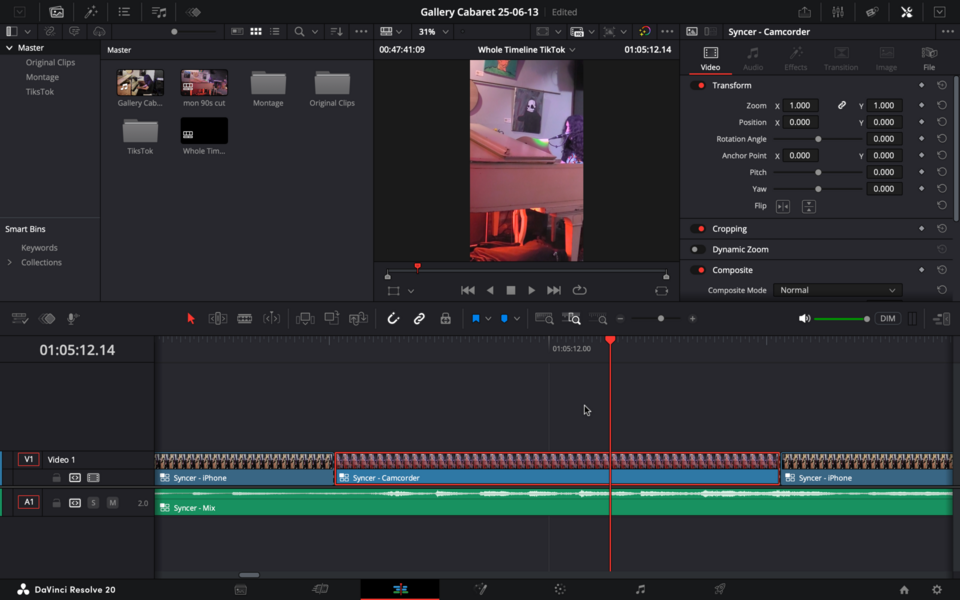Play forward in the viewer

tap(531, 290)
